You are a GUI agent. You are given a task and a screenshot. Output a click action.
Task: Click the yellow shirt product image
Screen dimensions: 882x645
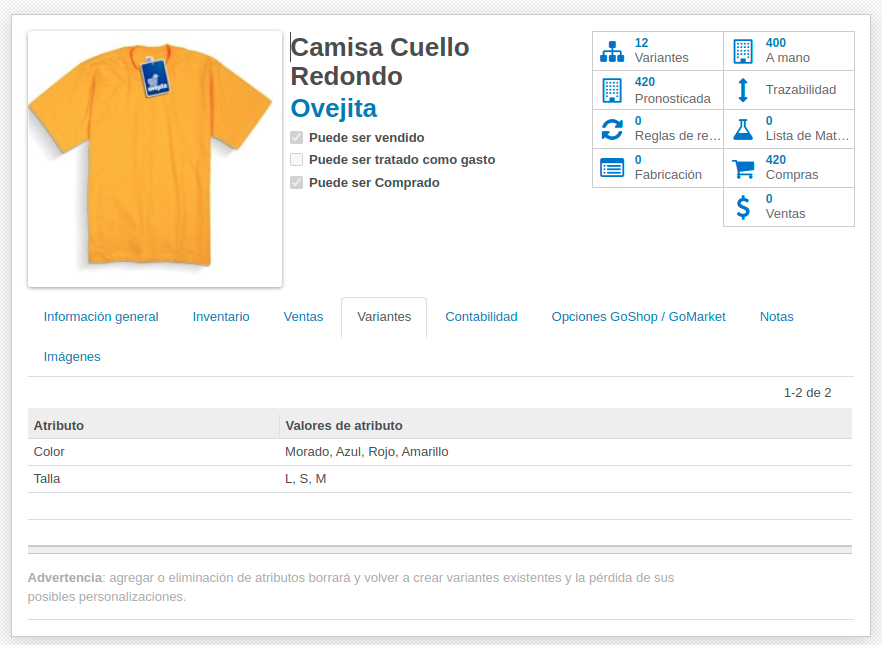tap(155, 159)
